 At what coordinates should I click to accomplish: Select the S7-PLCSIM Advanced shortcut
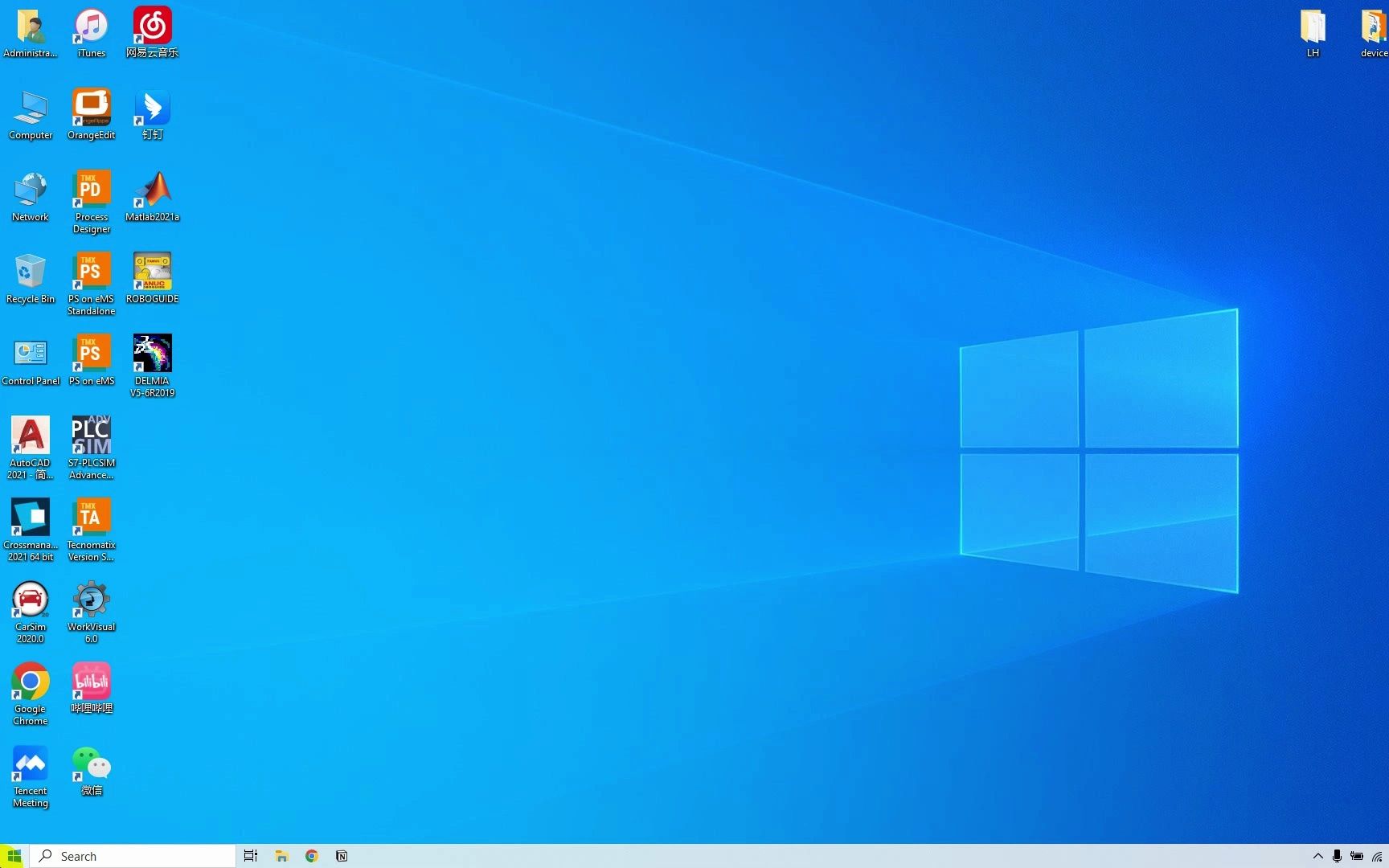coord(91,448)
